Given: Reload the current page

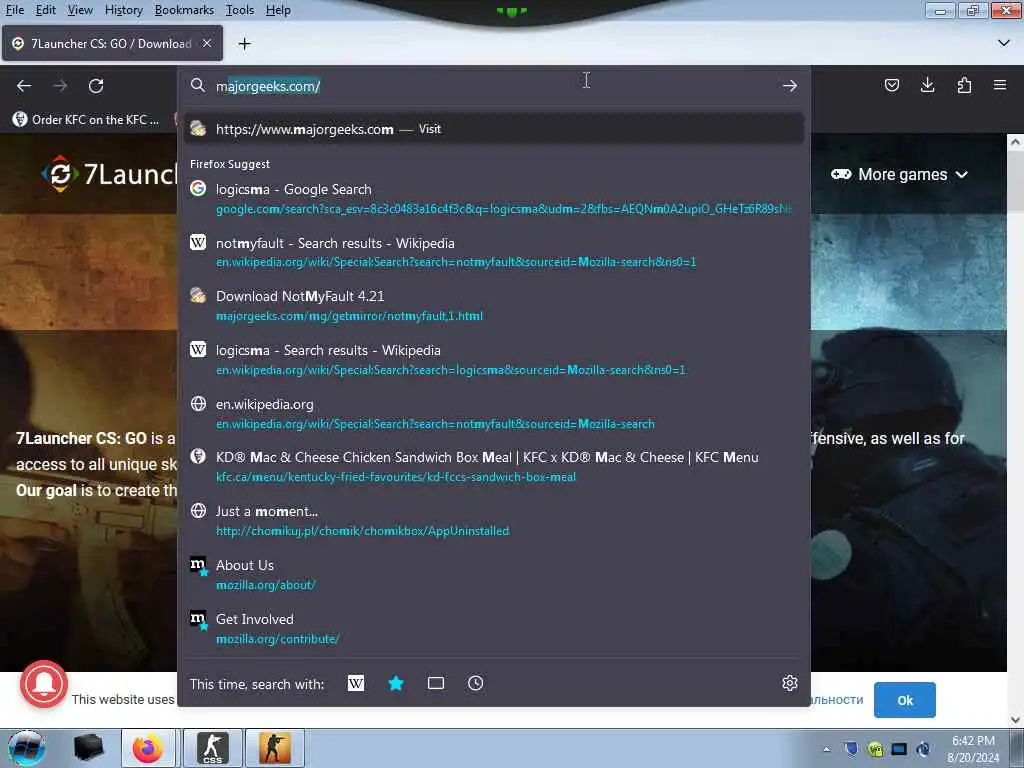Looking at the screenshot, I should pos(96,86).
